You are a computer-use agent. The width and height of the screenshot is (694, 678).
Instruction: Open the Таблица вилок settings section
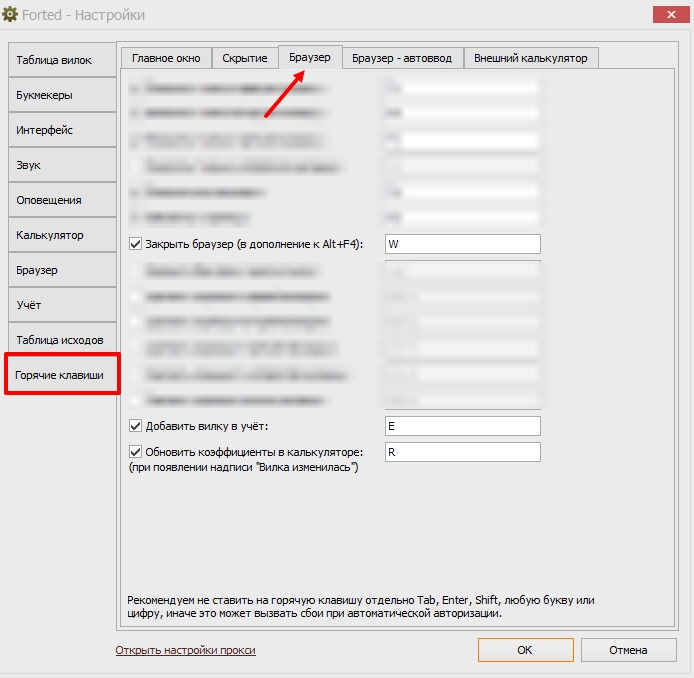point(62,60)
